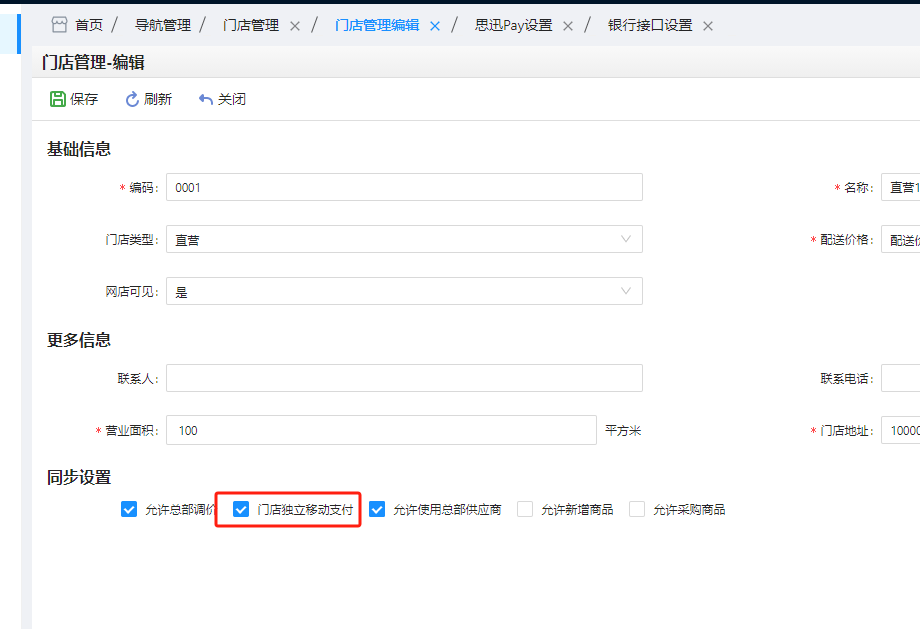Screen dimensions: 920x629
Task: Switch to 思迅Pay设置 tab
Action: click(514, 25)
